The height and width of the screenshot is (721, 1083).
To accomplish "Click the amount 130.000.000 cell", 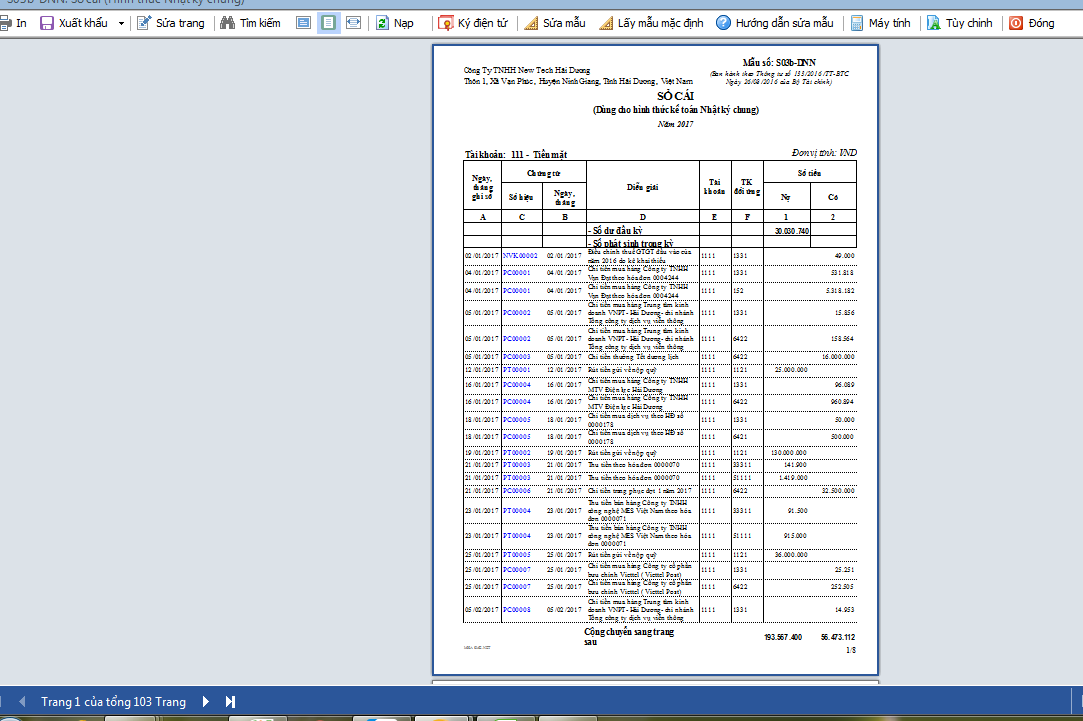I will pos(789,453).
